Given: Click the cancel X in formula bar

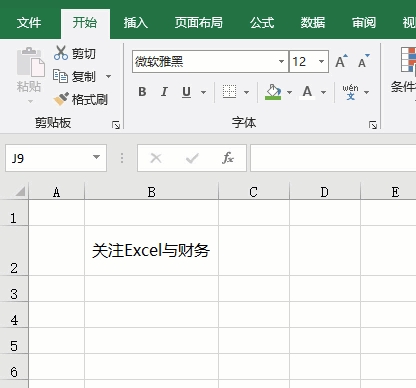Looking at the screenshot, I should (x=156, y=158).
